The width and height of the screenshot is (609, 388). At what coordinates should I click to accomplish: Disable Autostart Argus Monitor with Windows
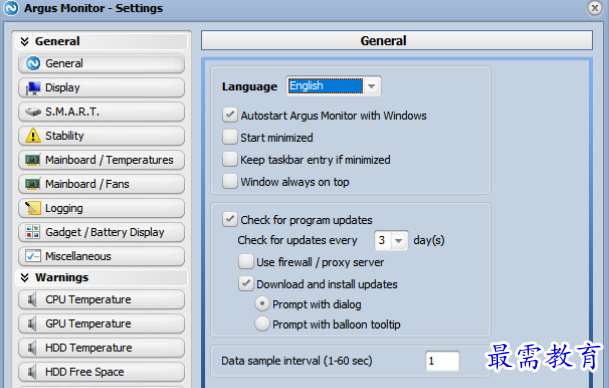coord(230,115)
